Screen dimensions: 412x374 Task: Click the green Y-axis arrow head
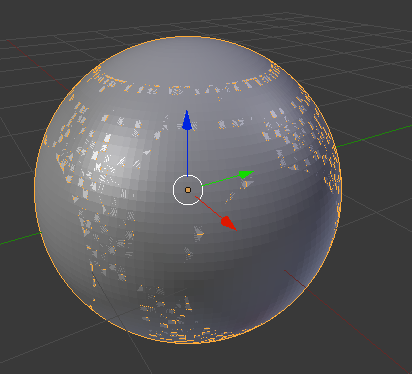[x=246, y=174]
